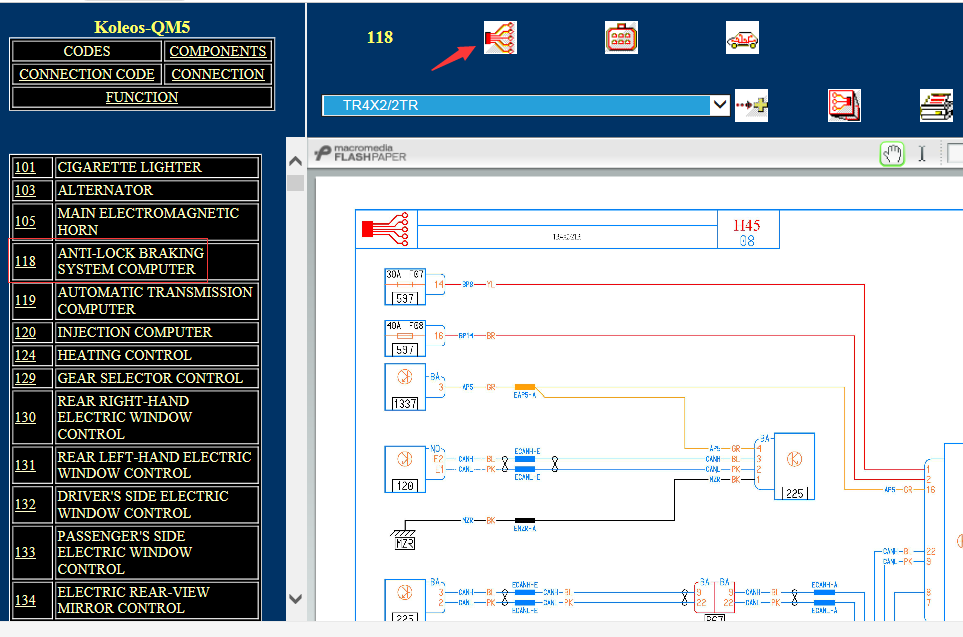
Task: Select DRIVER'S SIDE ELECTRIC WINDOW CONTROL text
Action: pos(142,504)
